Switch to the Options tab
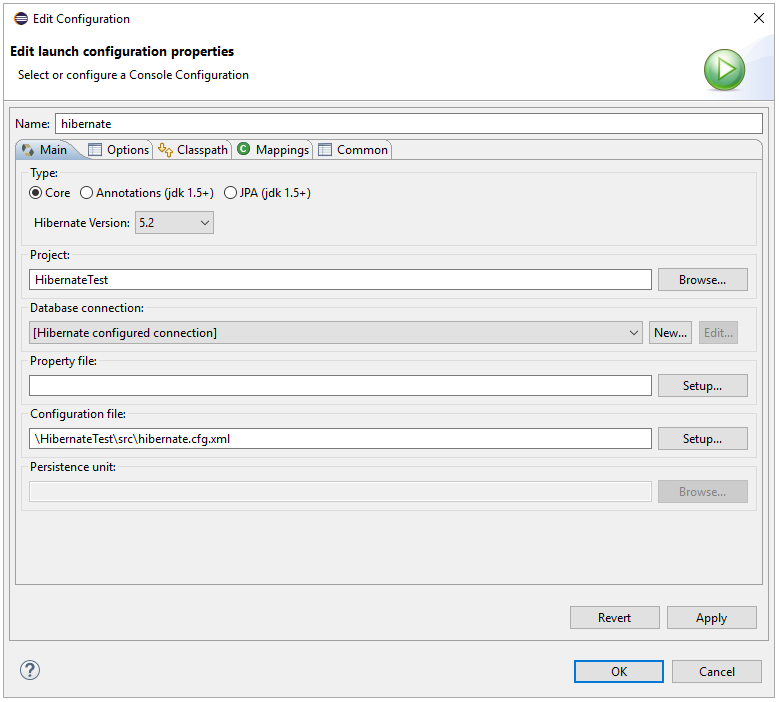779x702 pixels. tap(119, 150)
